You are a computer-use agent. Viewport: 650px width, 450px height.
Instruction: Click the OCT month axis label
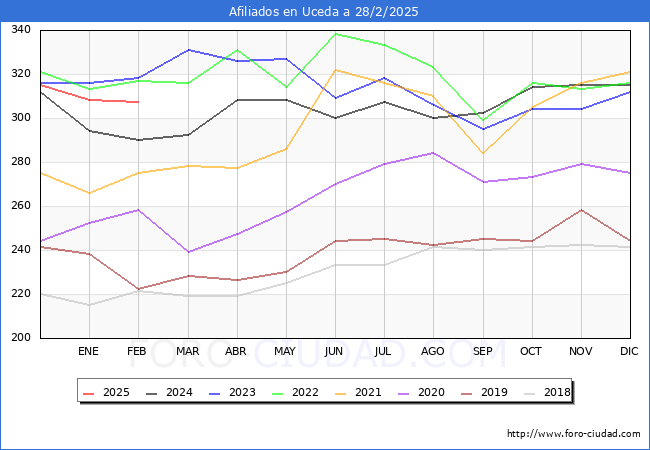[x=531, y=351]
